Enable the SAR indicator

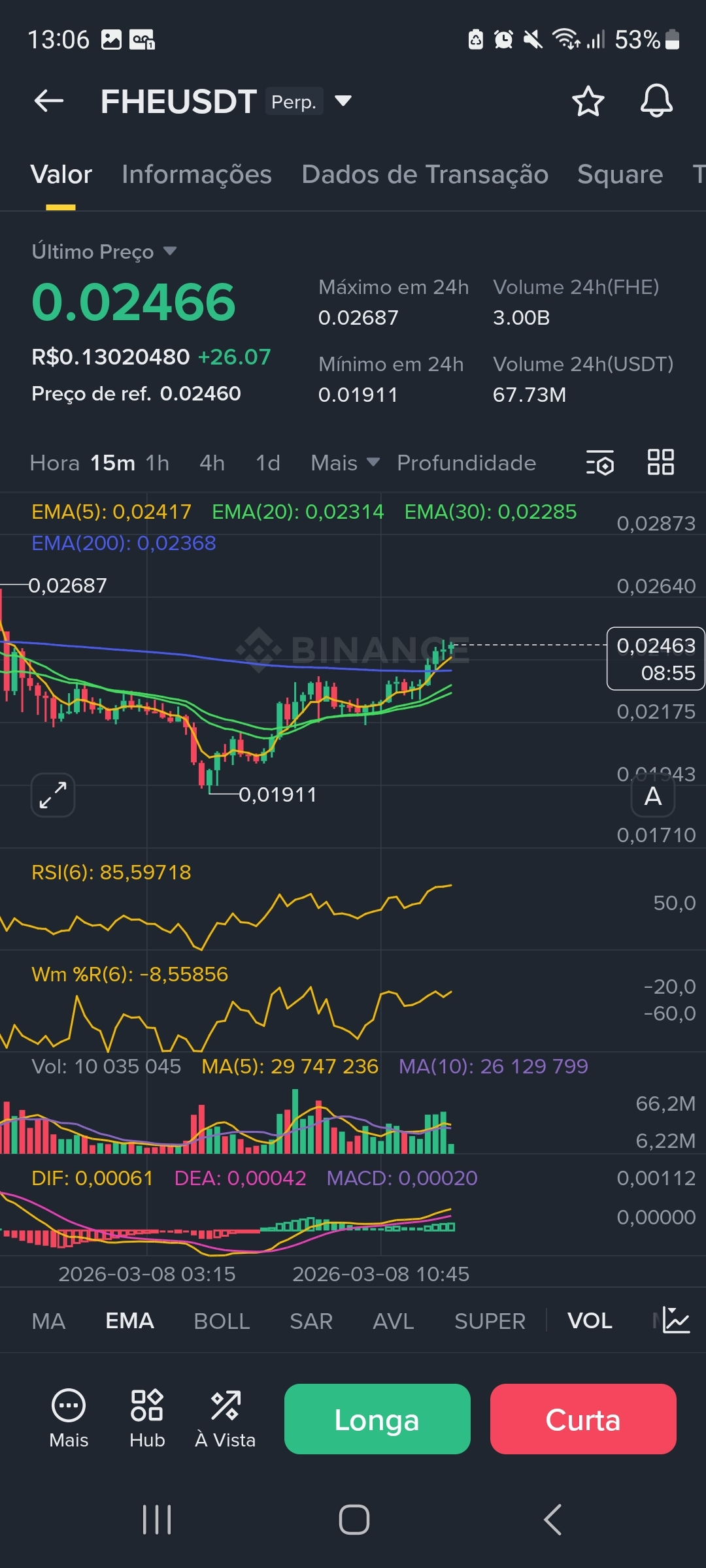[311, 1321]
